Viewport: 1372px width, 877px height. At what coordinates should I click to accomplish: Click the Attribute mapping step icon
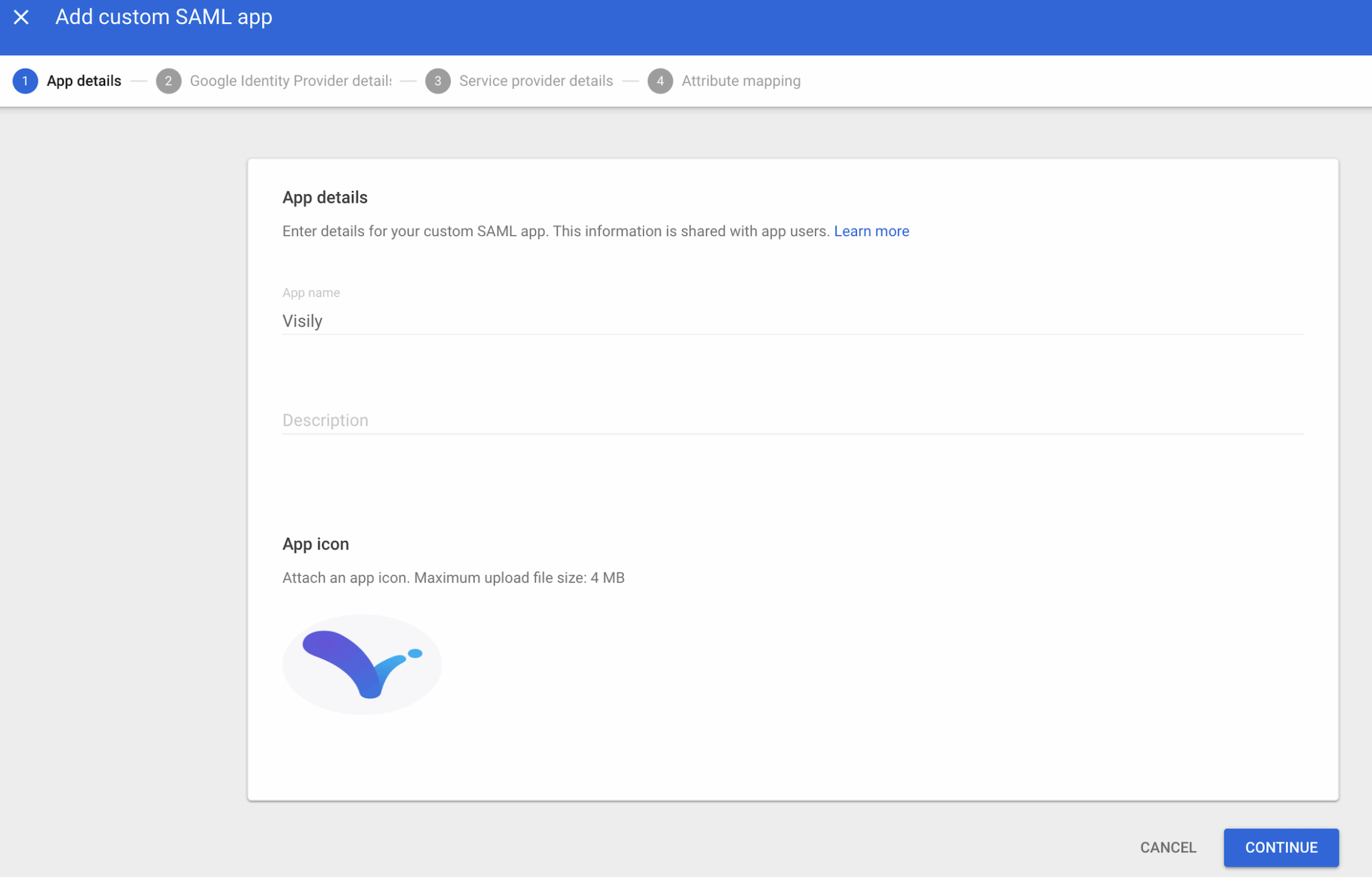pyautogui.click(x=661, y=80)
